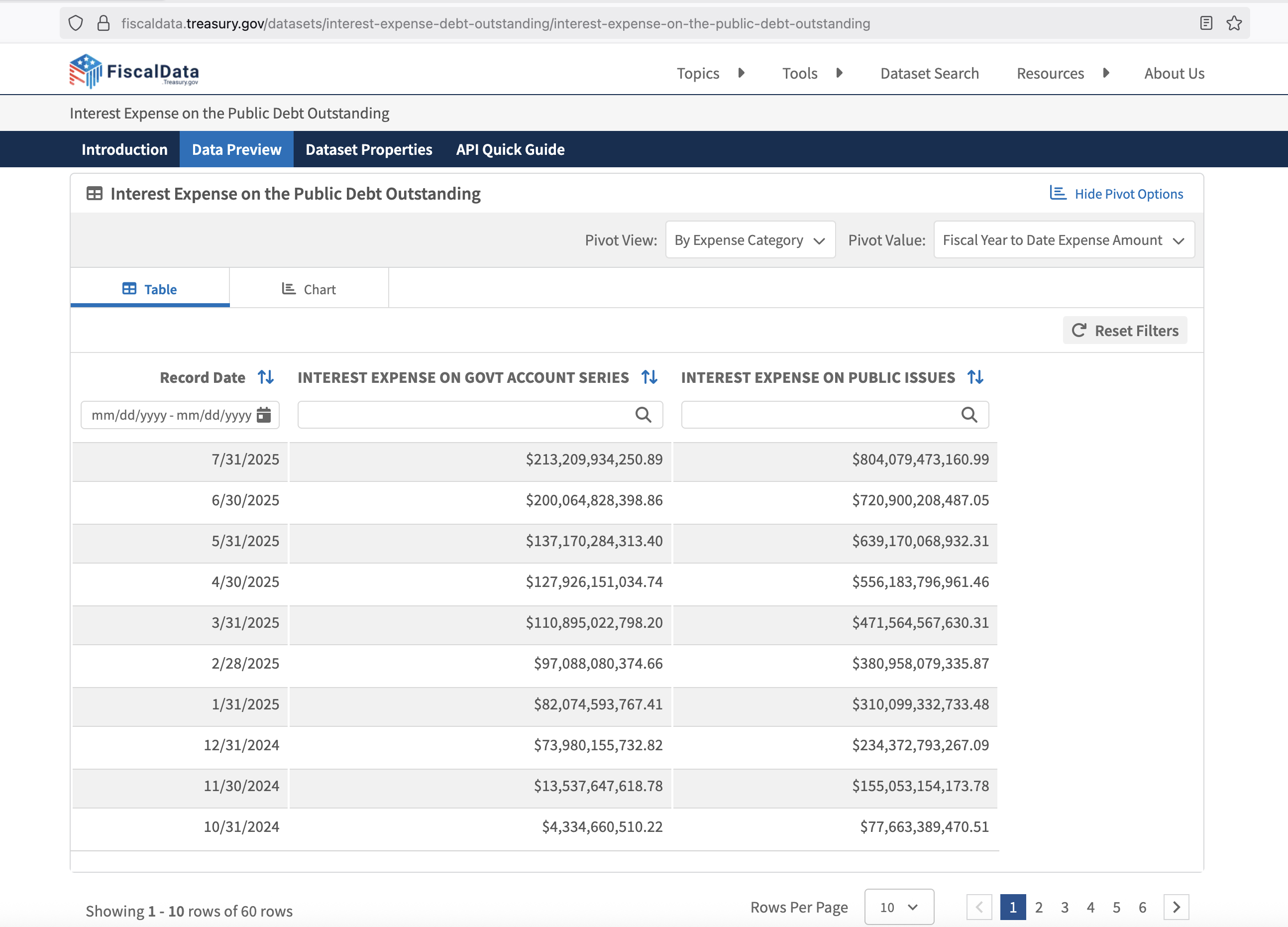1288x927 pixels.
Task: Change Rows Per Page dropdown
Action: tap(898, 907)
